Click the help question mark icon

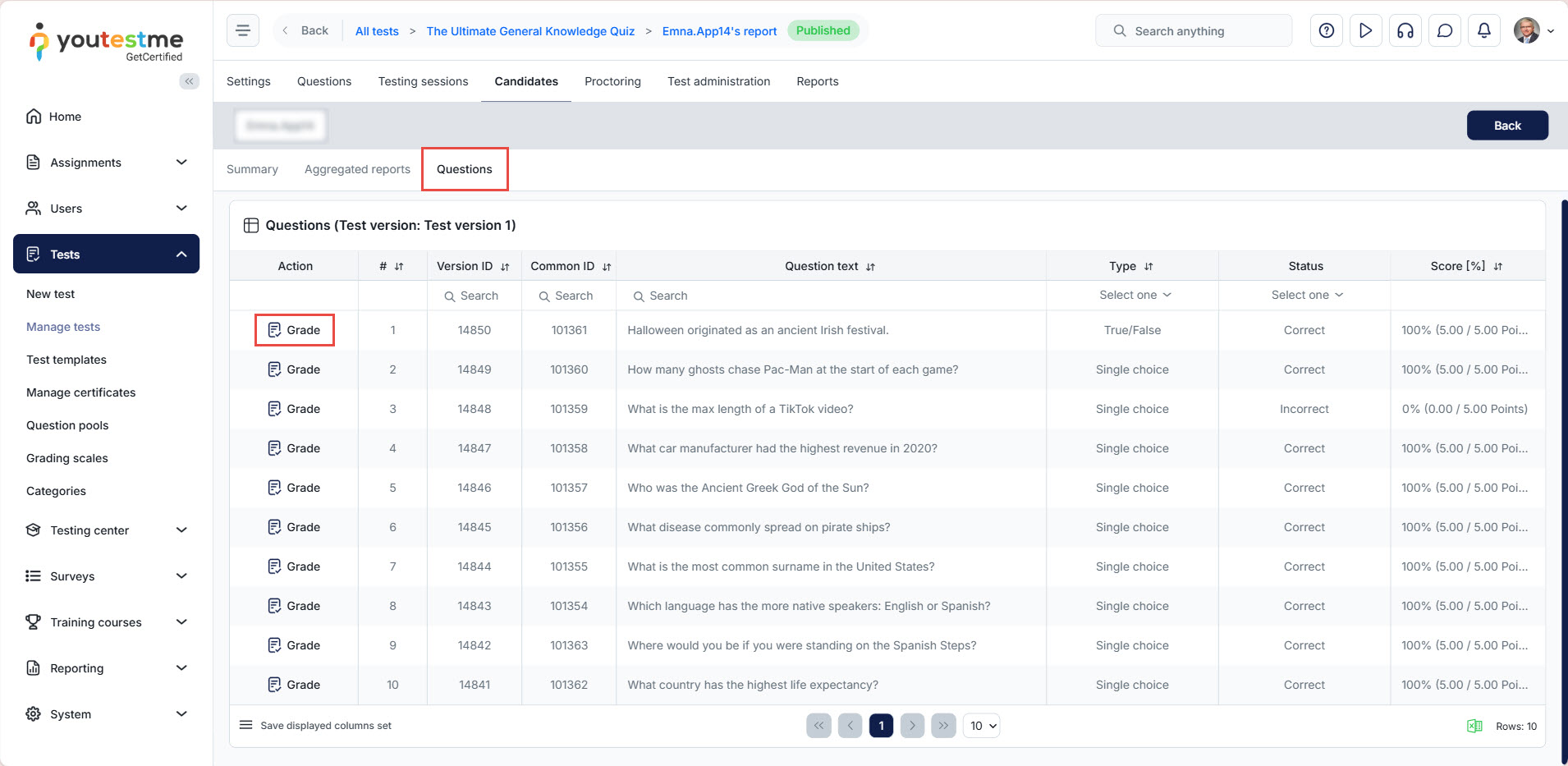[1326, 31]
